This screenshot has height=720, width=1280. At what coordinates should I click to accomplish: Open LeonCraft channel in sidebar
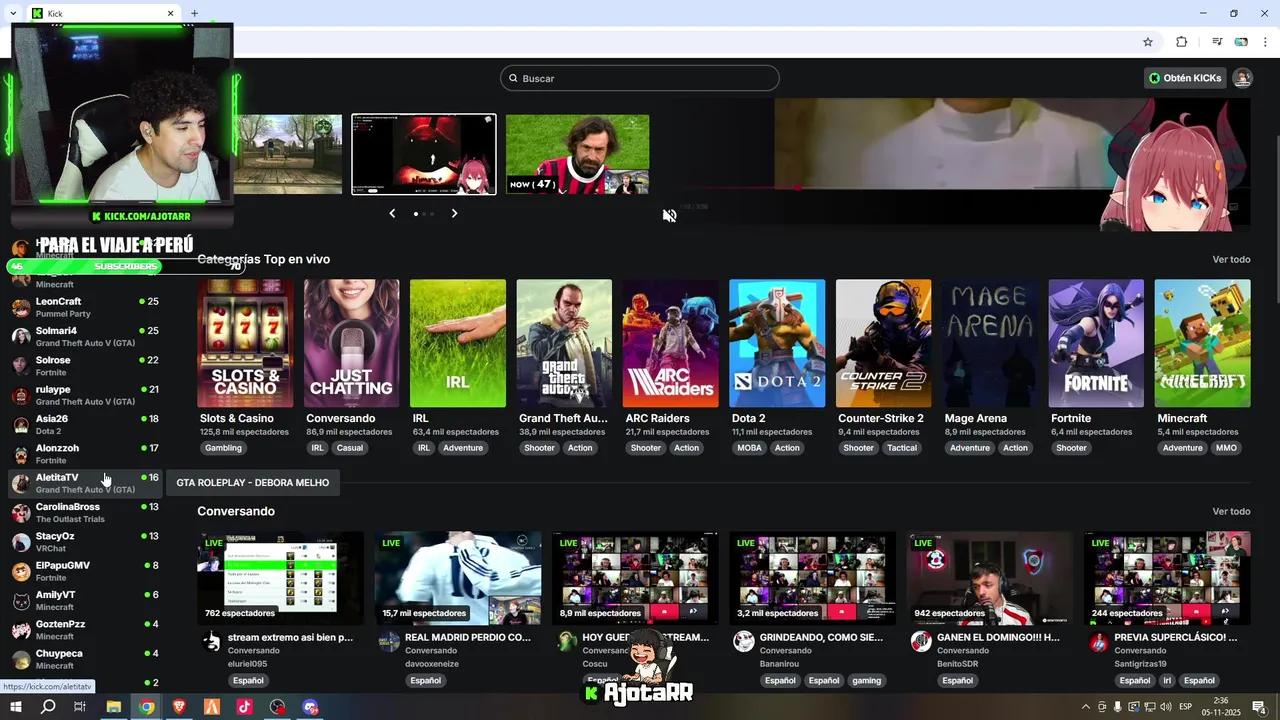pyautogui.click(x=85, y=307)
